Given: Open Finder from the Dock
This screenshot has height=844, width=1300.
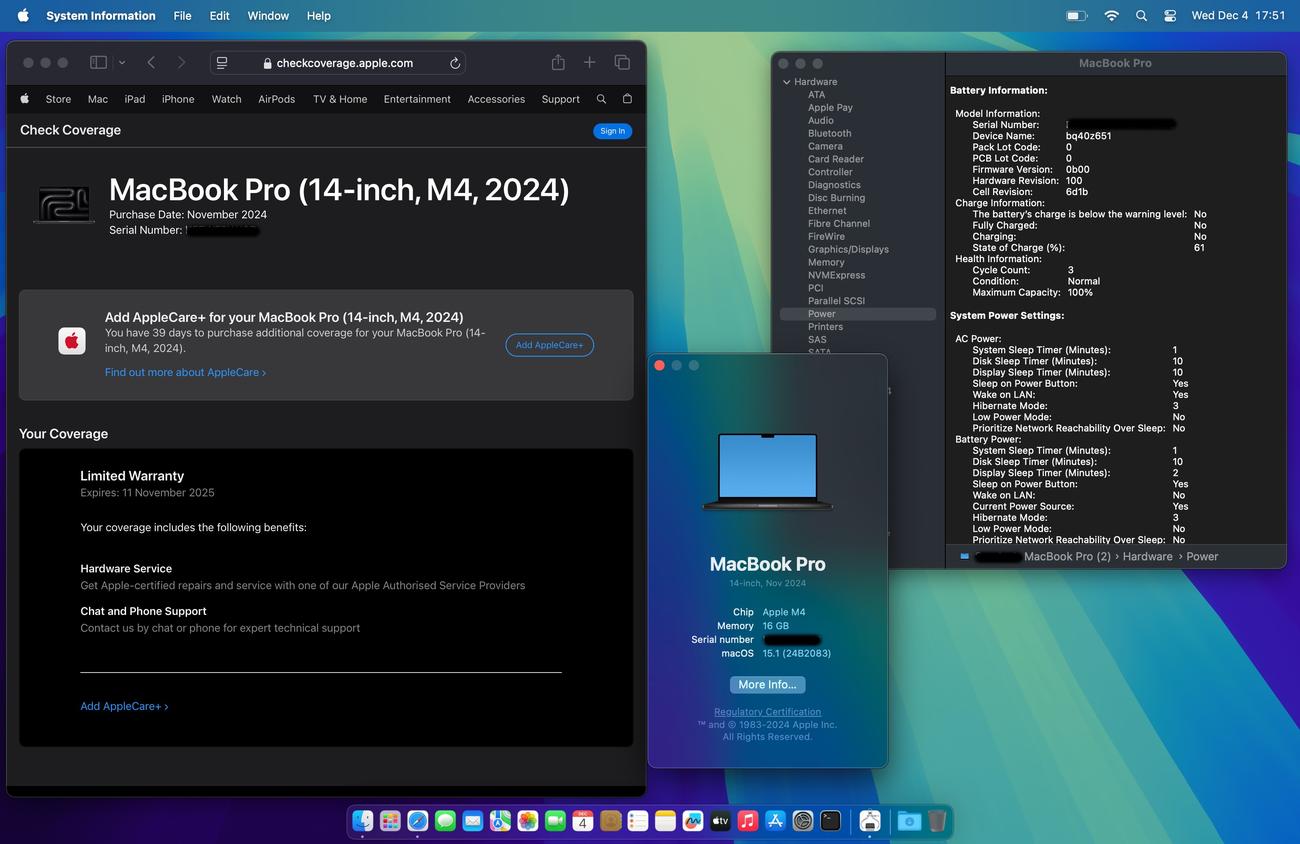Looking at the screenshot, I should click(x=363, y=821).
